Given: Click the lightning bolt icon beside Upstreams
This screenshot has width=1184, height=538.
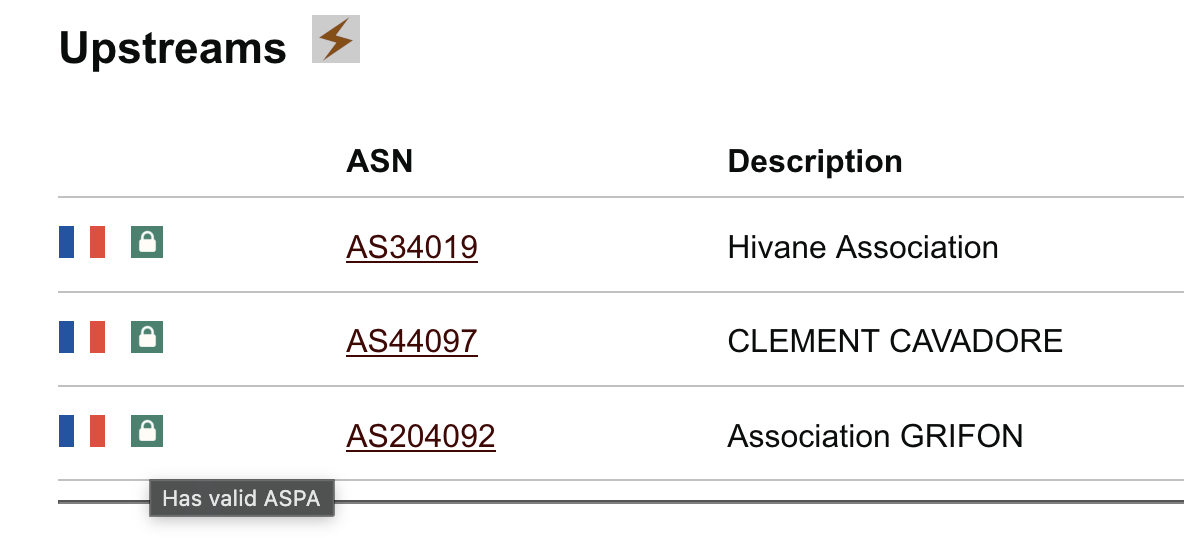Looking at the screenshot, I should [x=336, y=40].
